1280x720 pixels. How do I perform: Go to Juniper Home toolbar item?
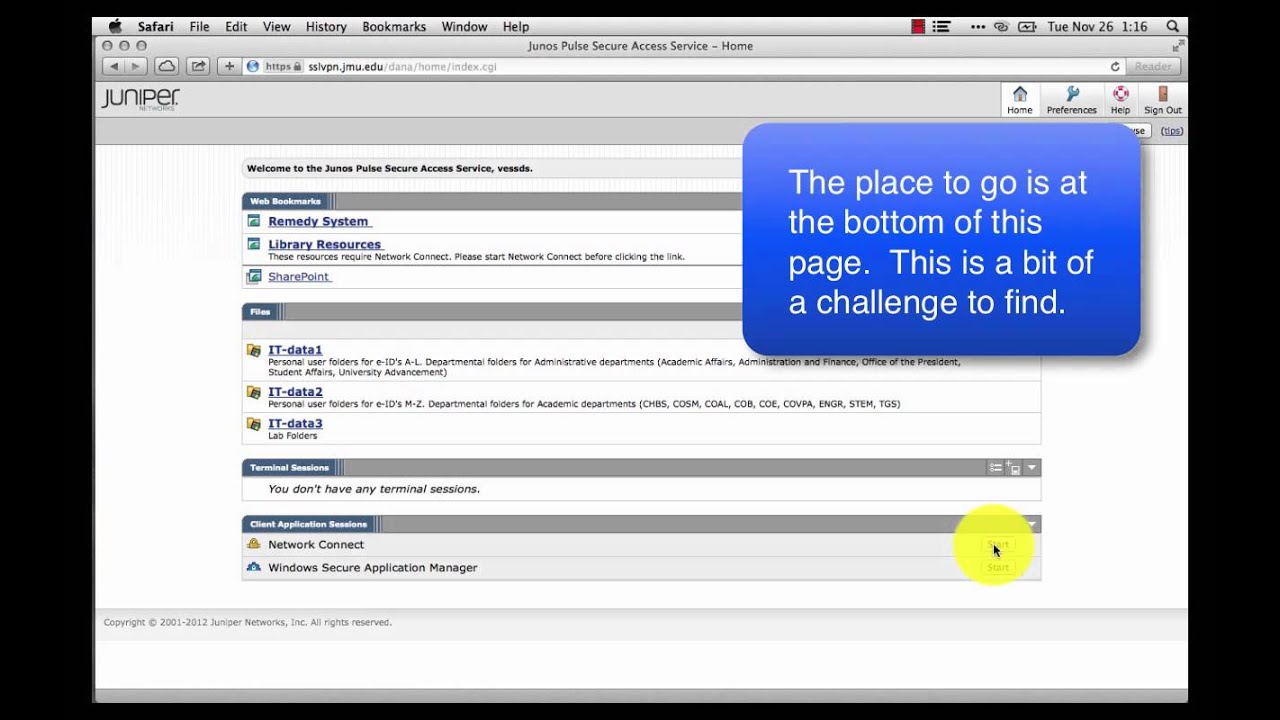(x=1020, y=100)
